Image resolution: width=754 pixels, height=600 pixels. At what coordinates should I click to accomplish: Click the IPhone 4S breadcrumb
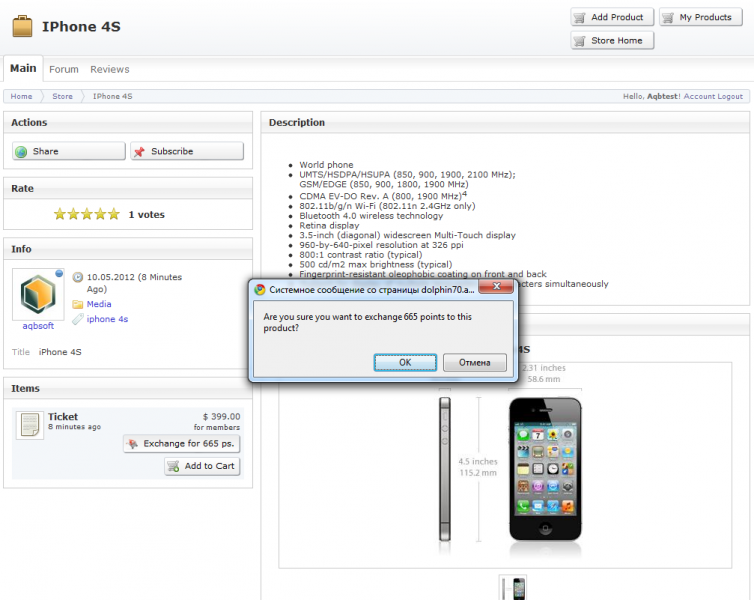[113, 96]
